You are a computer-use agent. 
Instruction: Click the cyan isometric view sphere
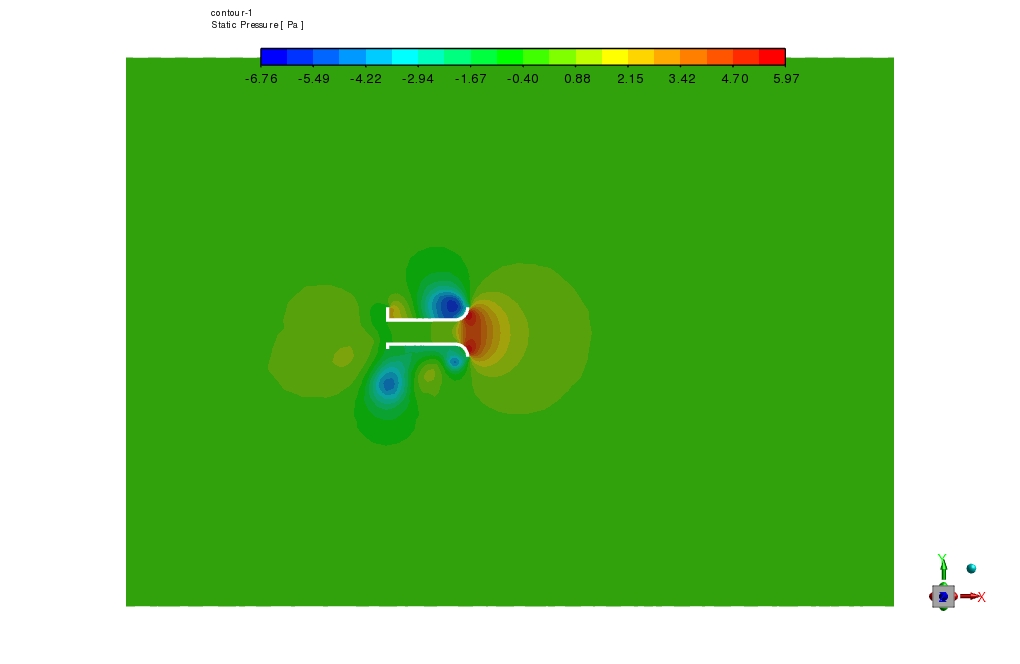(x=971, y=568)
